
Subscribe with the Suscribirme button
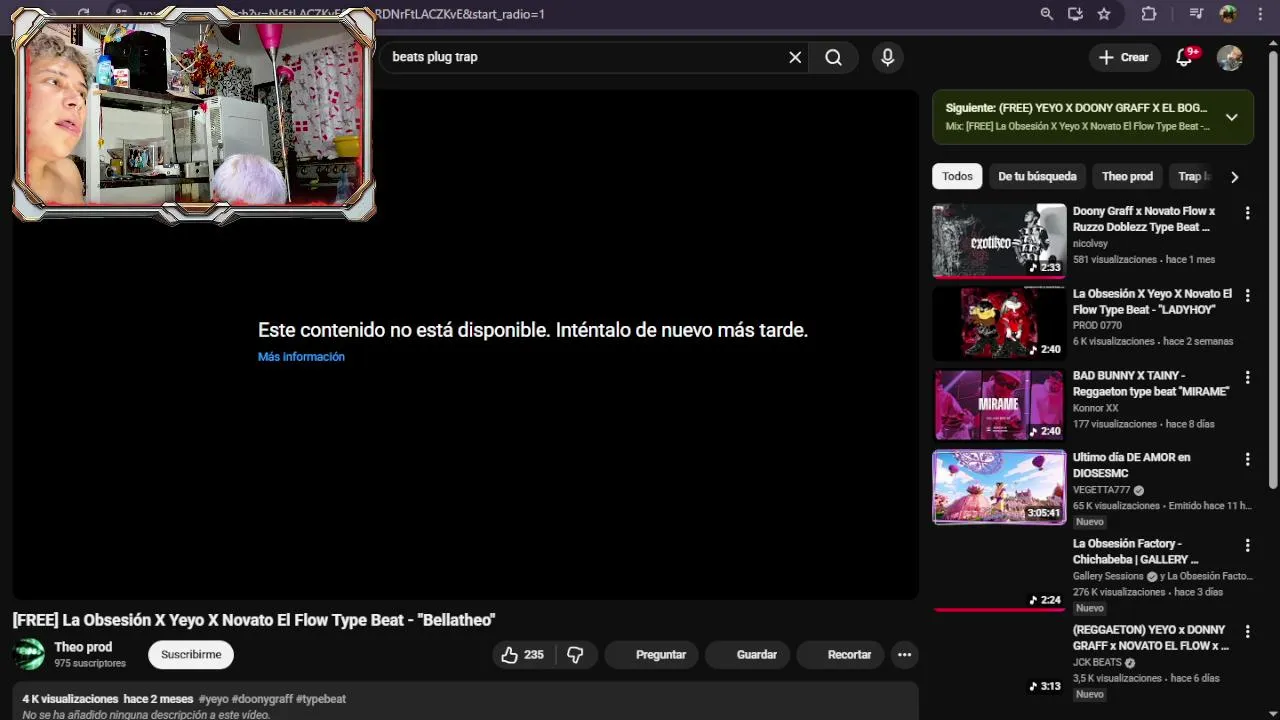click(x=191, y=654)
